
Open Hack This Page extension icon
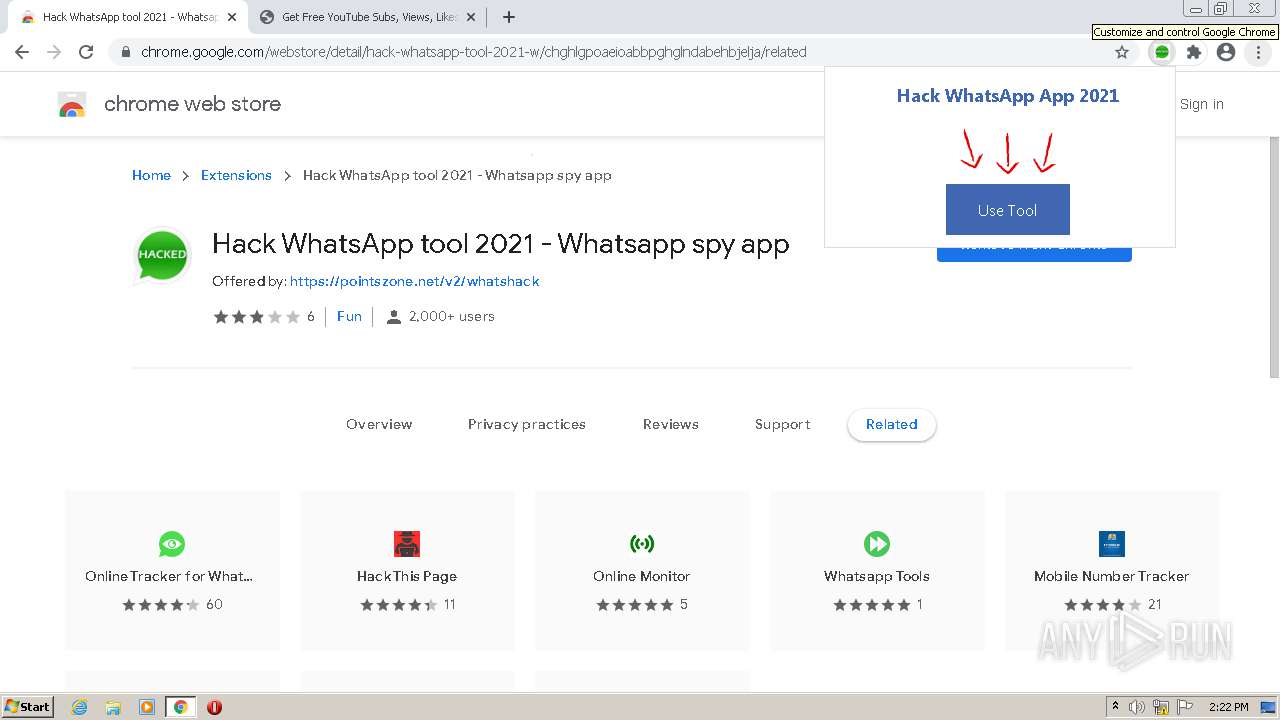407,544
